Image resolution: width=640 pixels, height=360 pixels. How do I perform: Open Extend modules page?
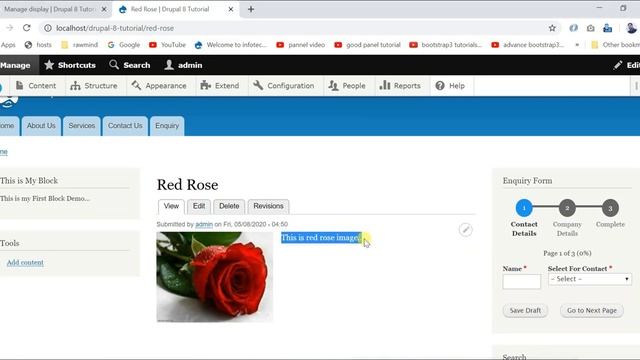coord(220,86)
